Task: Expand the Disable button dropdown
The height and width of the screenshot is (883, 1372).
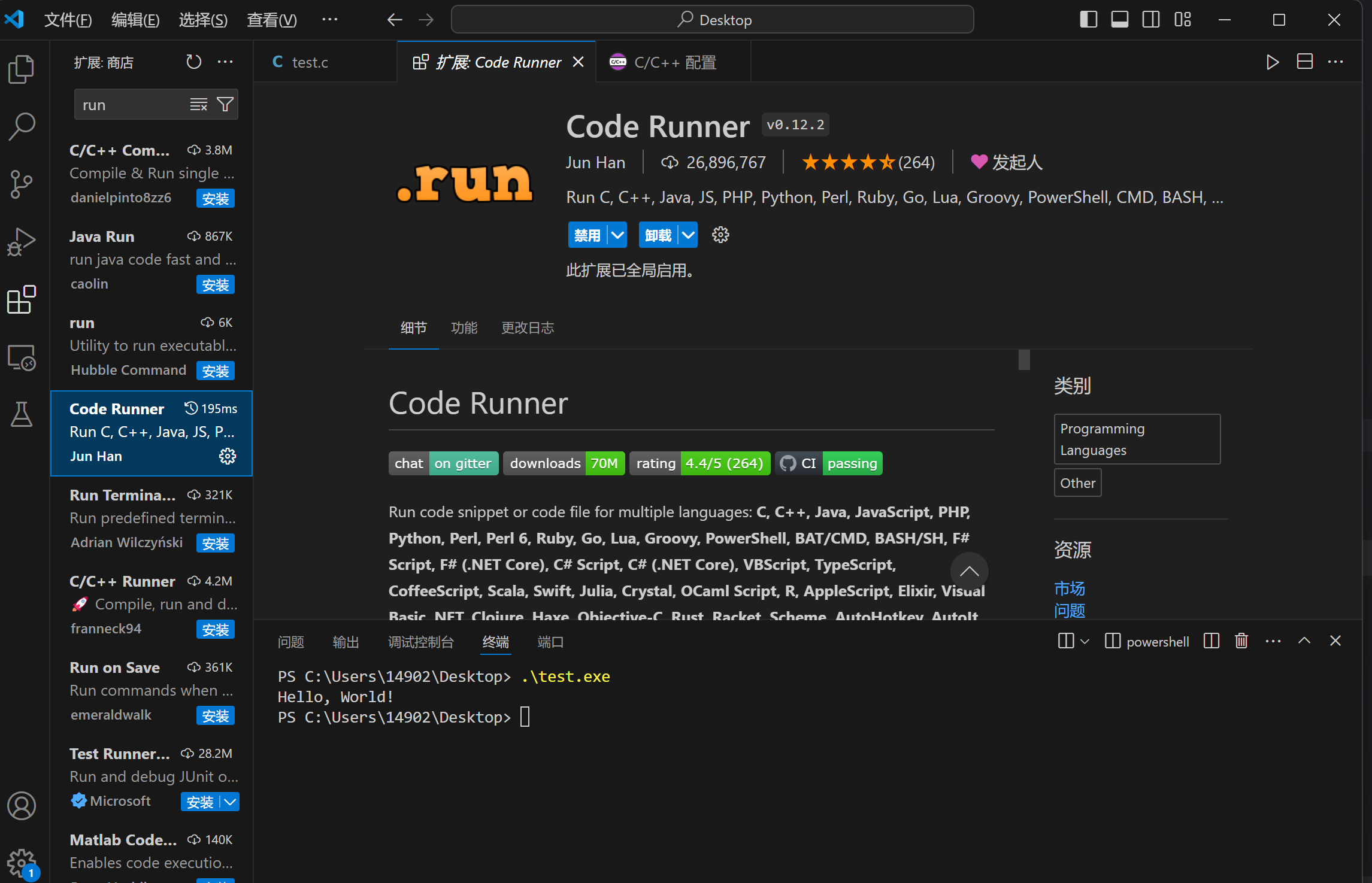Action: click(x=617, y=235)
